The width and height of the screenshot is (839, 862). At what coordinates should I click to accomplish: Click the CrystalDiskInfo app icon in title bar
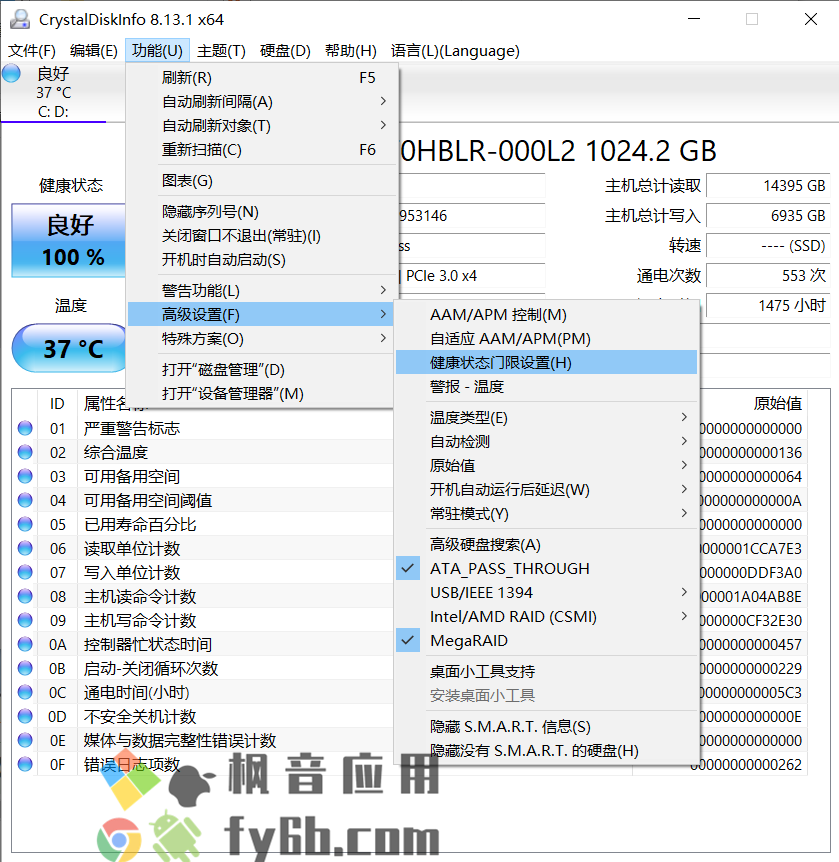point(20,19)
